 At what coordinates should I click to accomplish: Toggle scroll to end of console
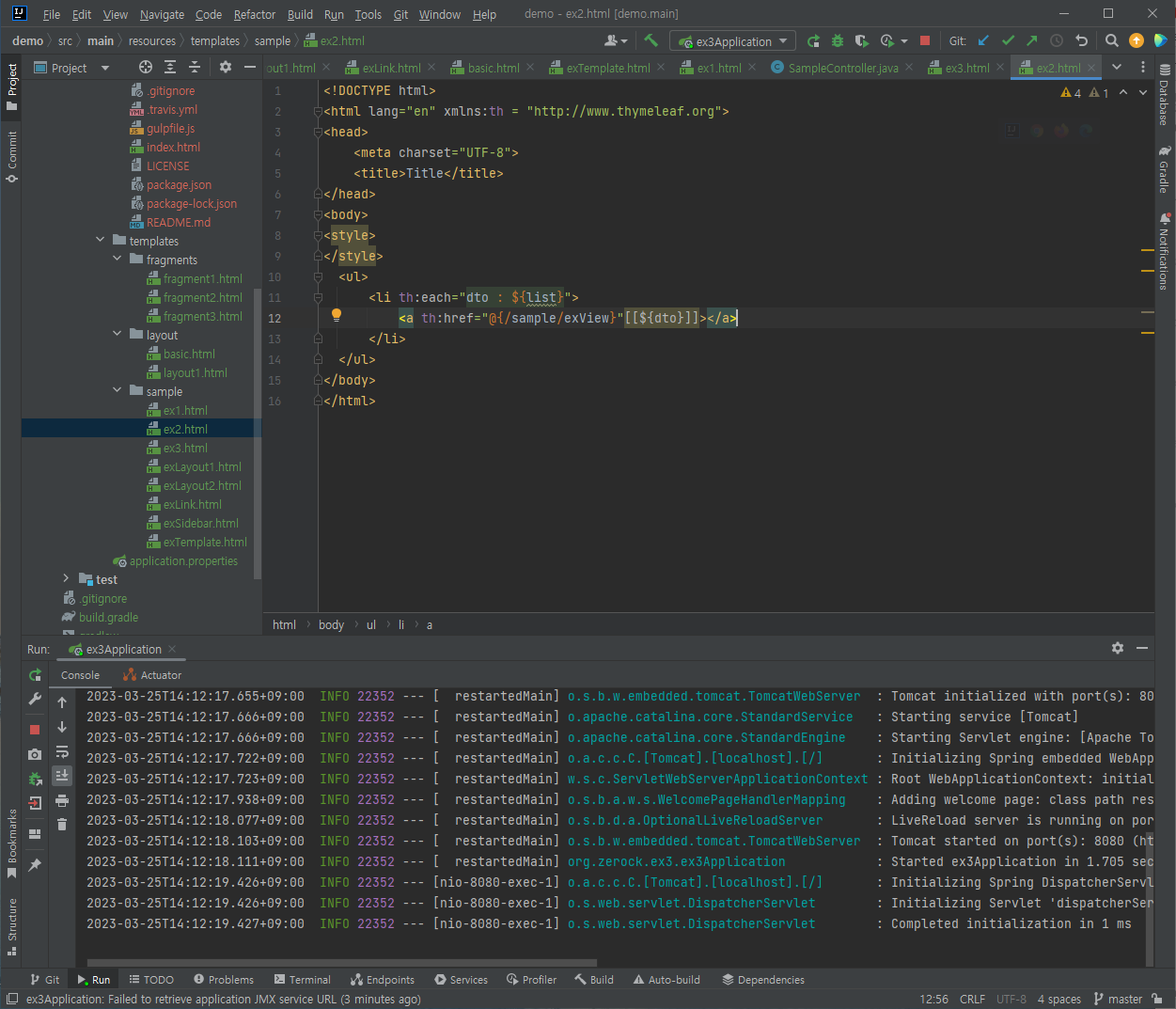coord(62,776)
